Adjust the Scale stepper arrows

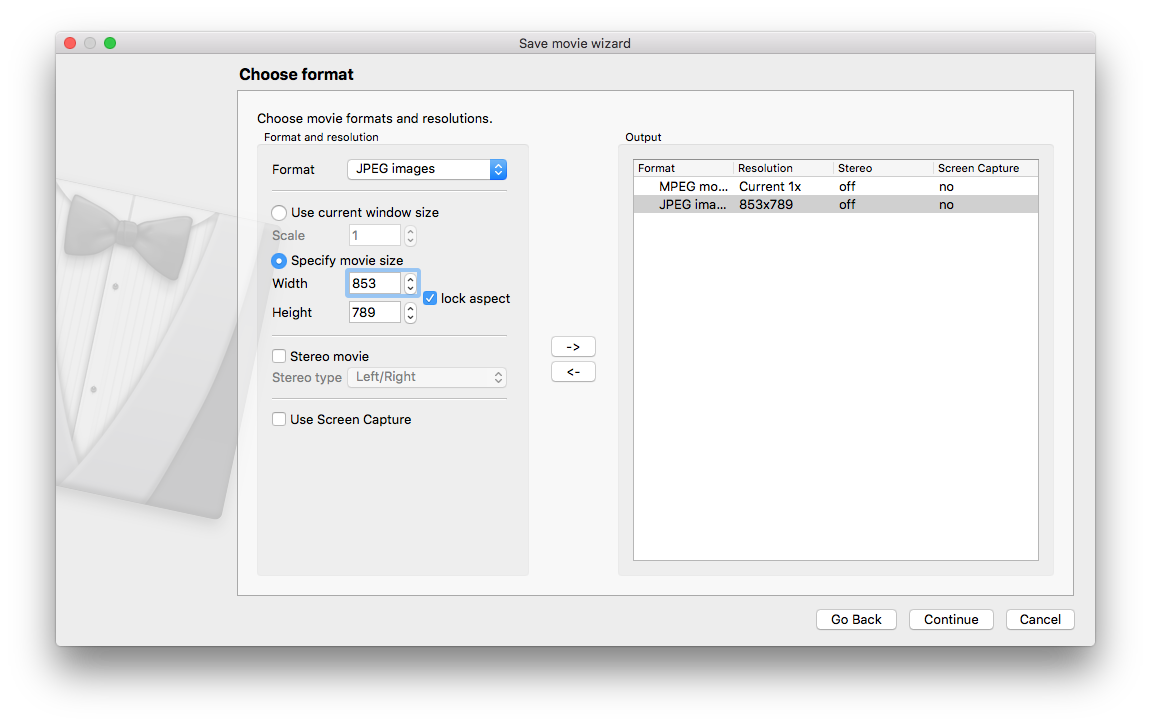410,236
